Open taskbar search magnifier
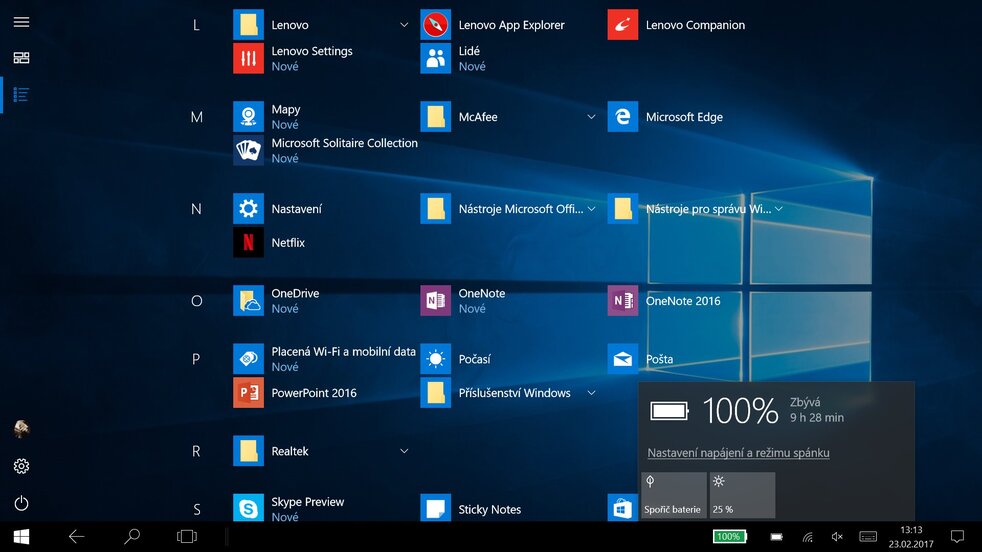Image resolution: width=982 pixels, height=552 pixels. (132, 536)
